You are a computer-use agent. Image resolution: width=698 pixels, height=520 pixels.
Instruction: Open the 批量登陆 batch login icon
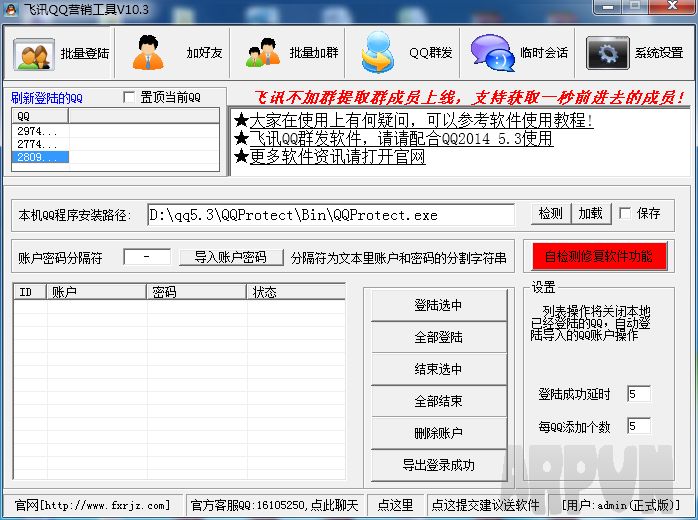[x=34, y=54]
